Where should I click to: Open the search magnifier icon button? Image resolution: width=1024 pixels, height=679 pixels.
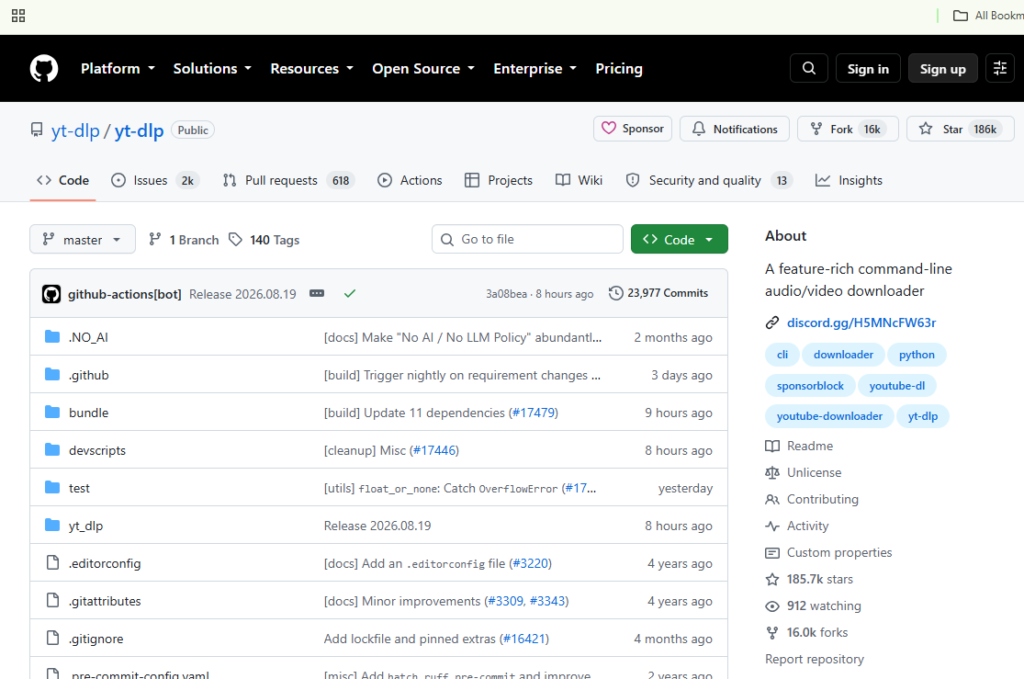pos(808,69)
